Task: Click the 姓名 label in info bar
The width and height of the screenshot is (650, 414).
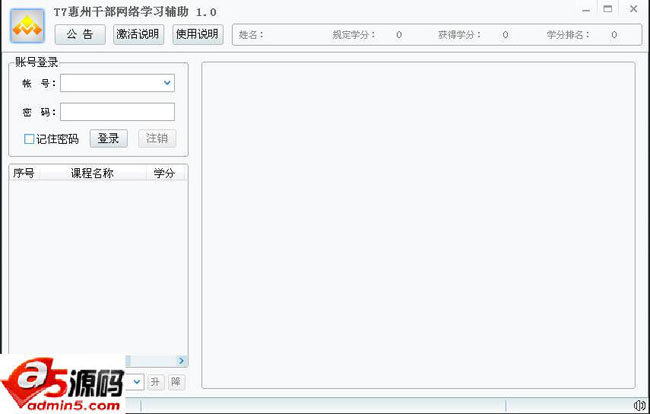Action: pyautogui.click(x=251, y=35)
